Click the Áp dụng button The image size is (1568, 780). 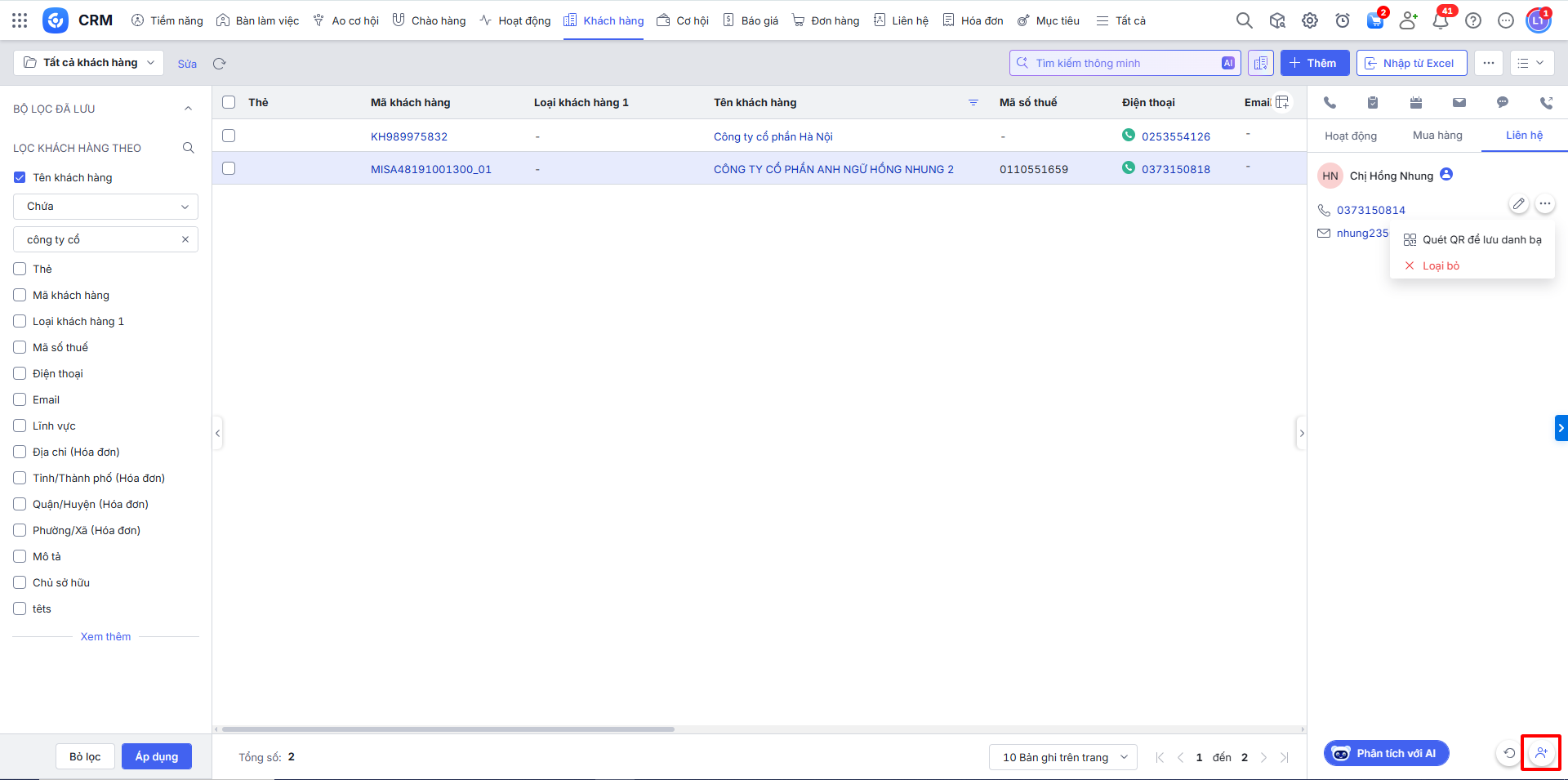click(x=156, y=756)
